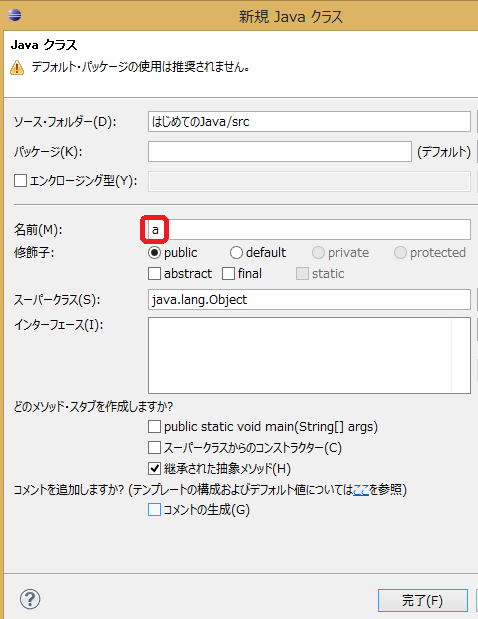Viewport: 478px width, 619px height.
Task: Select the public modifier radio button
Action: [154, 252]
